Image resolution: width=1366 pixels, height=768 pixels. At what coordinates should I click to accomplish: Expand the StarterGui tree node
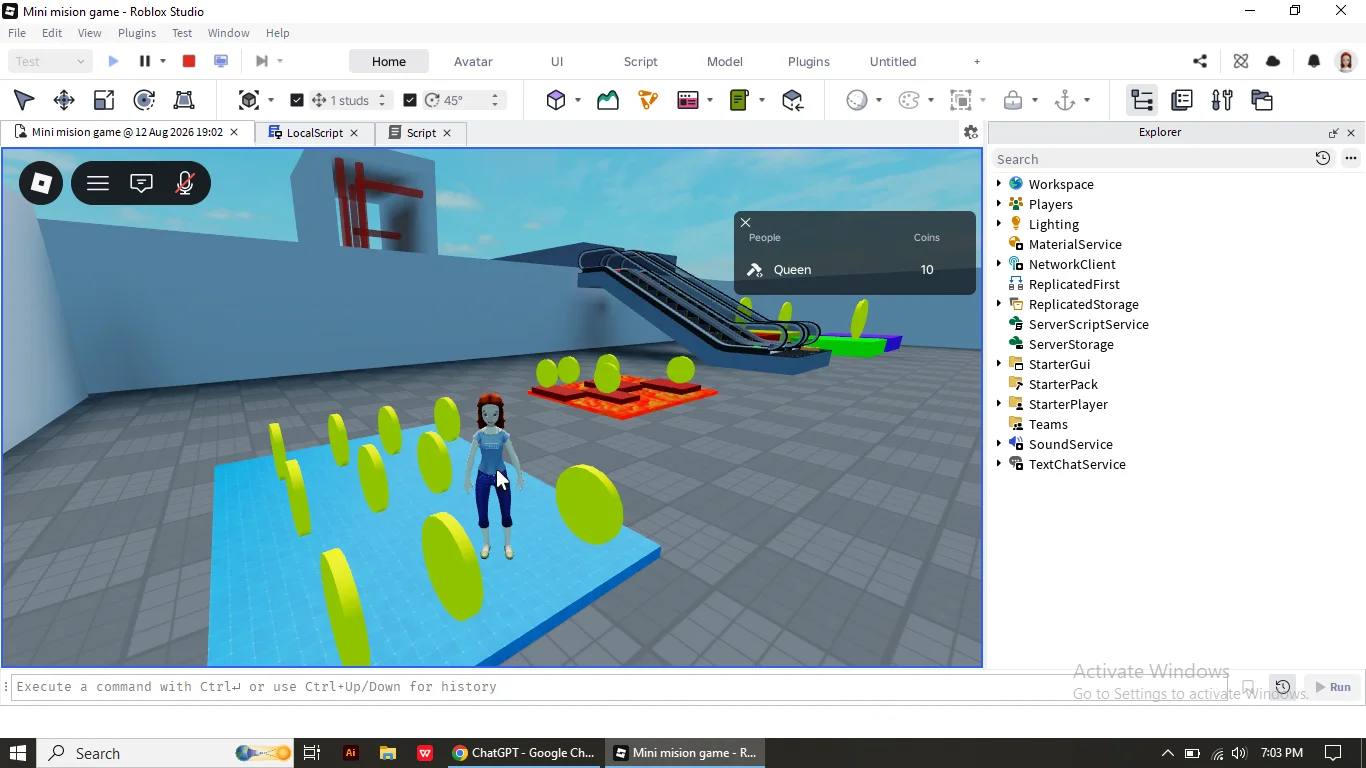click(x=999, y=364)
